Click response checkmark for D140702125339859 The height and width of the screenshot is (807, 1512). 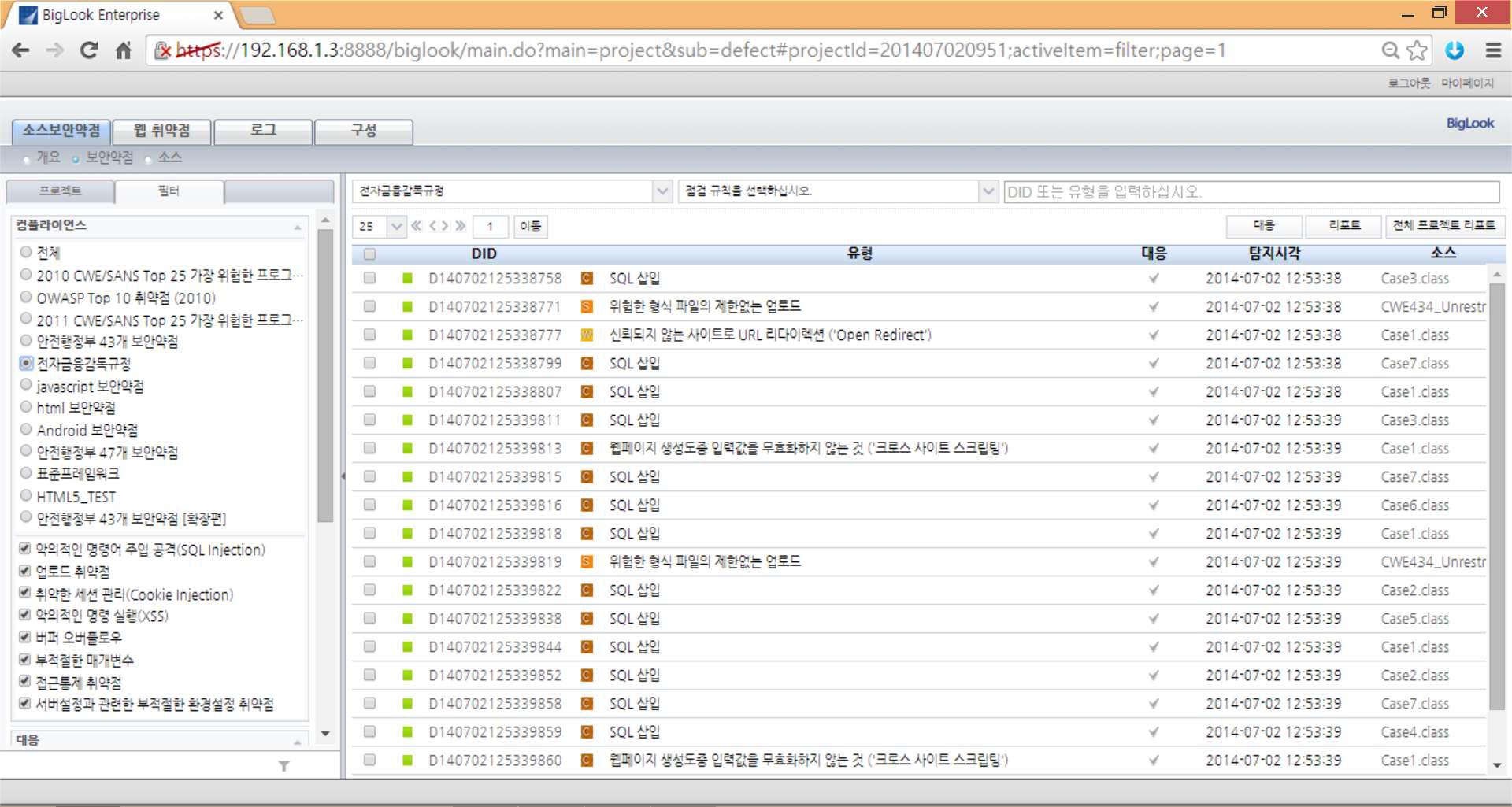(1154, 731)
